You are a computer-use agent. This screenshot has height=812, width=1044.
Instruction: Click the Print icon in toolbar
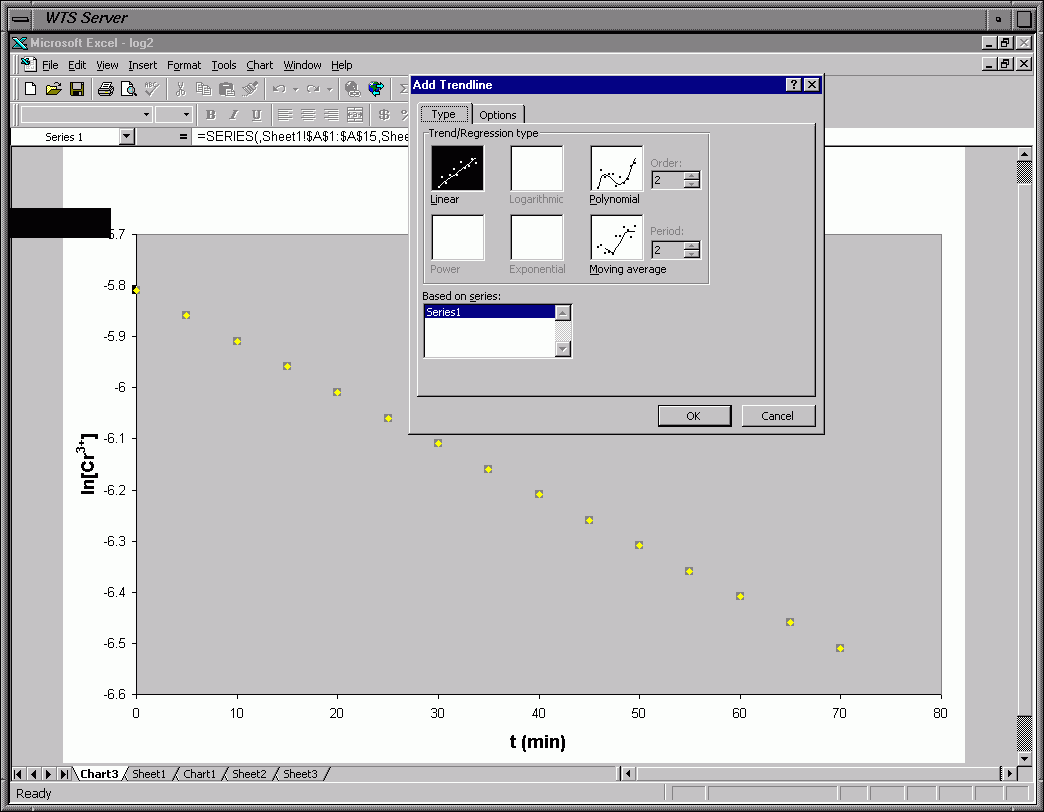[105, 89]
